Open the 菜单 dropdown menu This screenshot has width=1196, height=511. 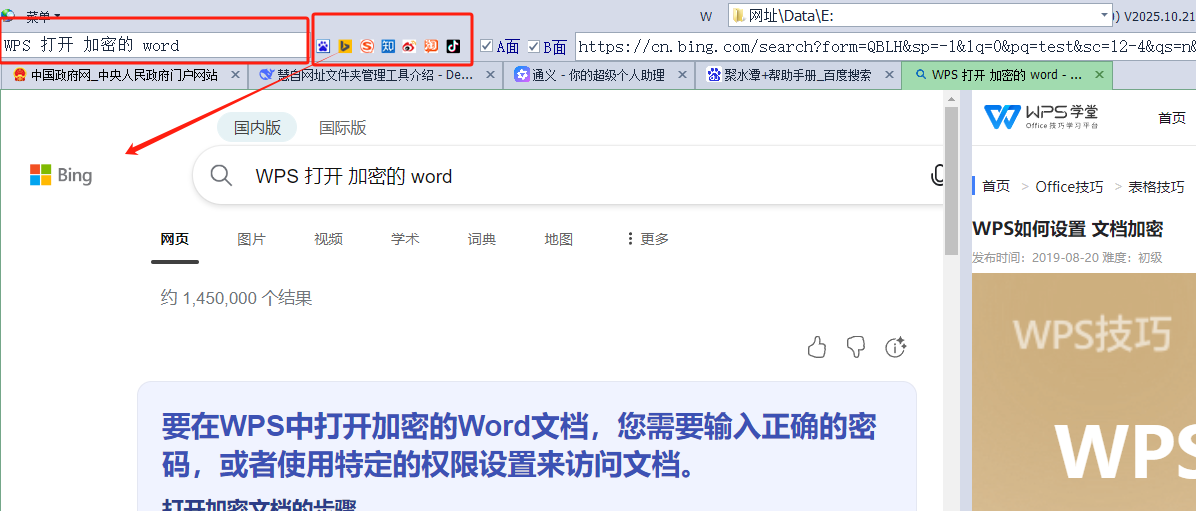coord(42,16)
